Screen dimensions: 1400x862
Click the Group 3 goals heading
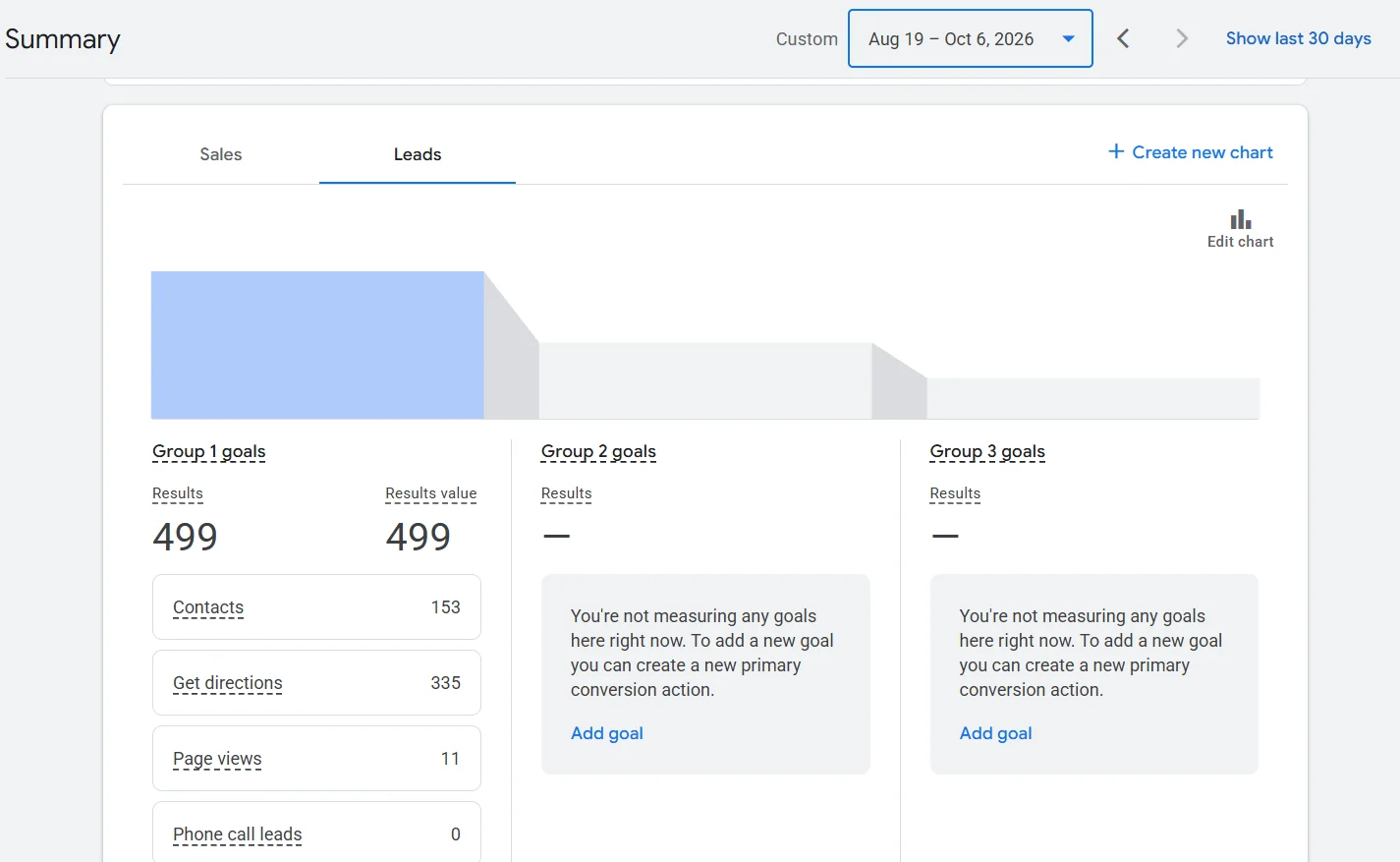[987, 452]
